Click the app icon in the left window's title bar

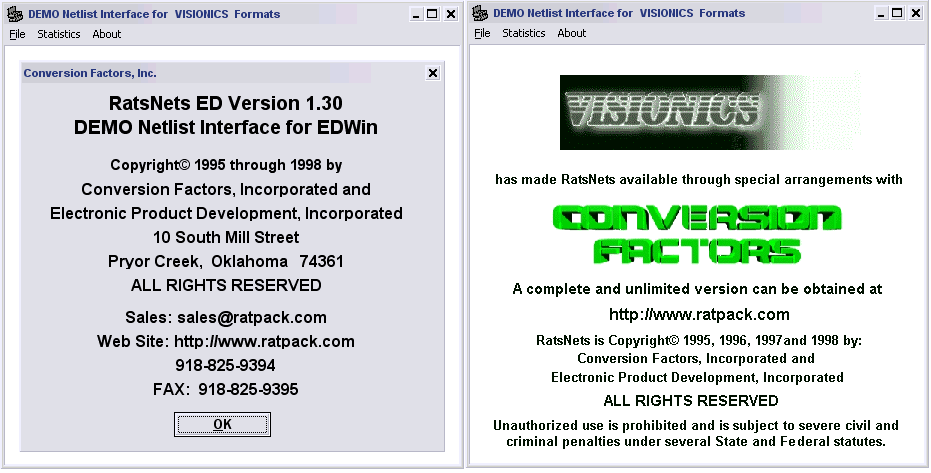click(x=15, y=14)
